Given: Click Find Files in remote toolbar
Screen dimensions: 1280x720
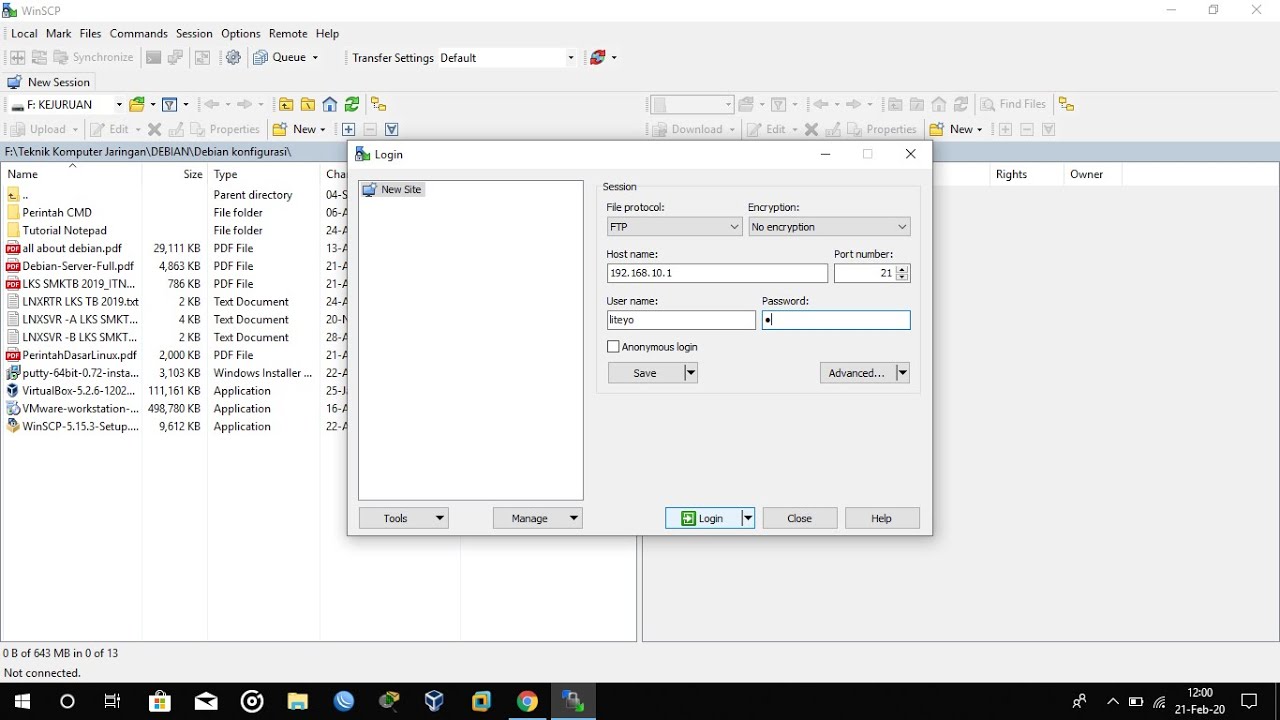Looking at the screenshot, I should [1013, 104].
